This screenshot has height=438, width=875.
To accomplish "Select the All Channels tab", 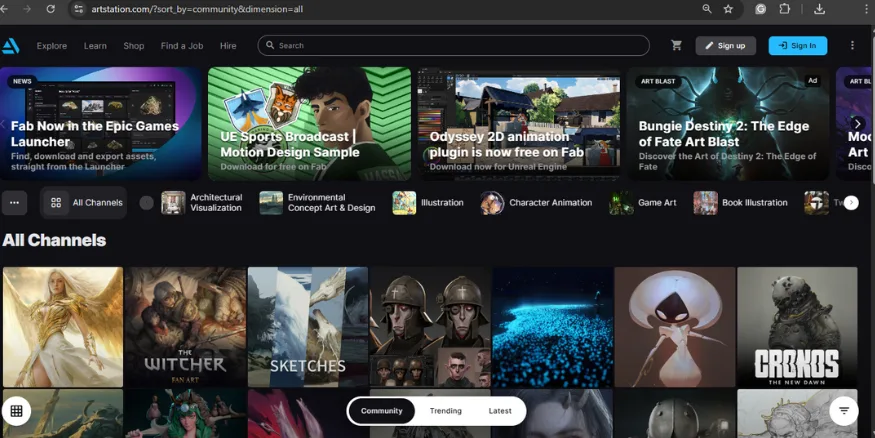I will pos(84,203).
